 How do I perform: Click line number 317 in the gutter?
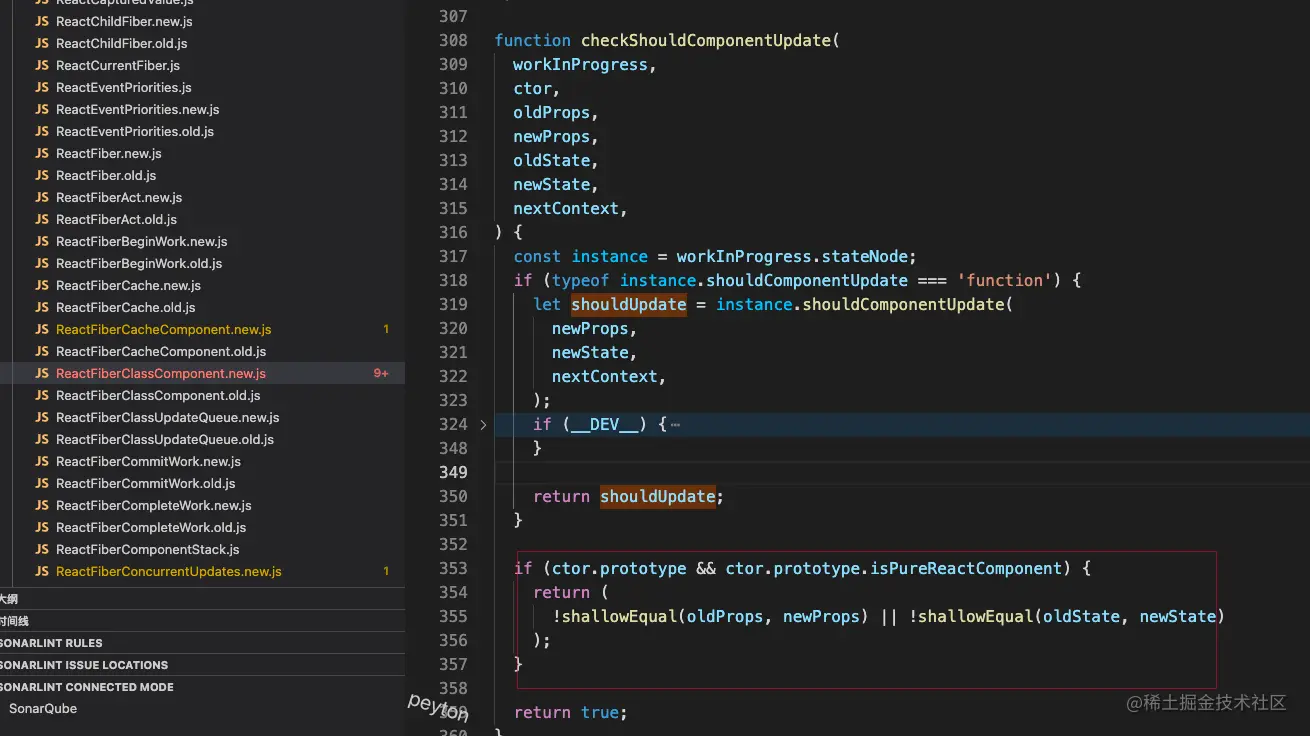453,257
